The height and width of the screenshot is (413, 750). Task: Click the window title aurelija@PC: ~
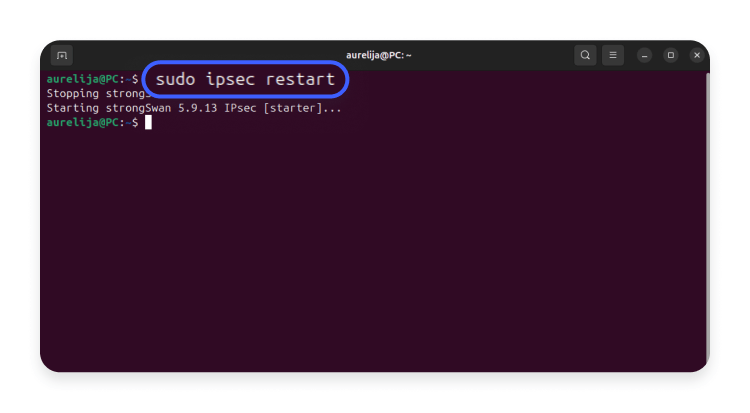[x=378, y=55]
